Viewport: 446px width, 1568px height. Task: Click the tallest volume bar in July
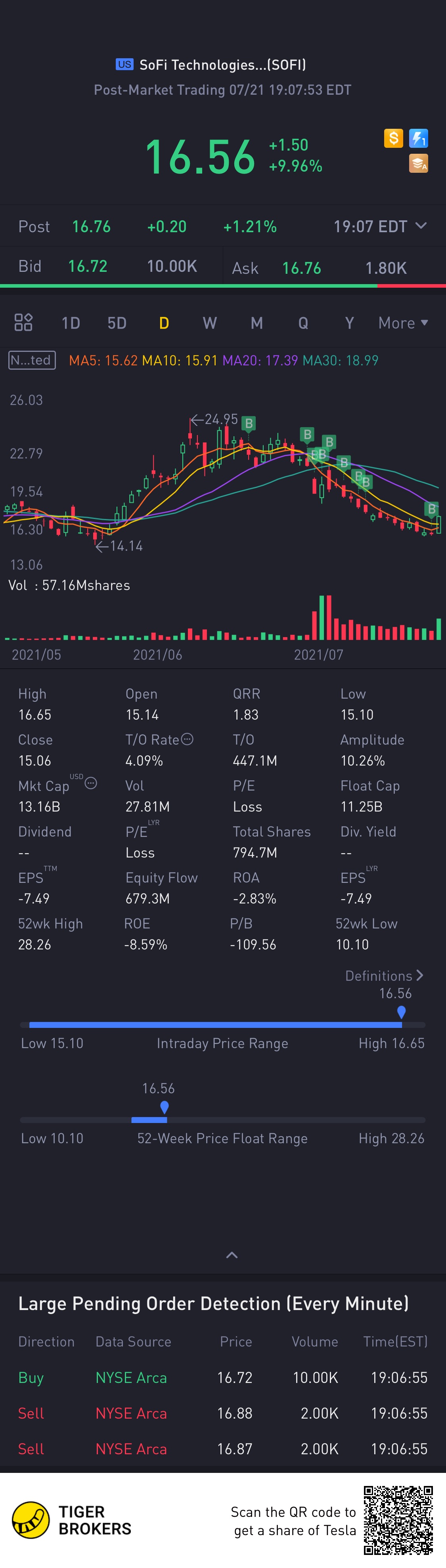click(x=329, y=617)
